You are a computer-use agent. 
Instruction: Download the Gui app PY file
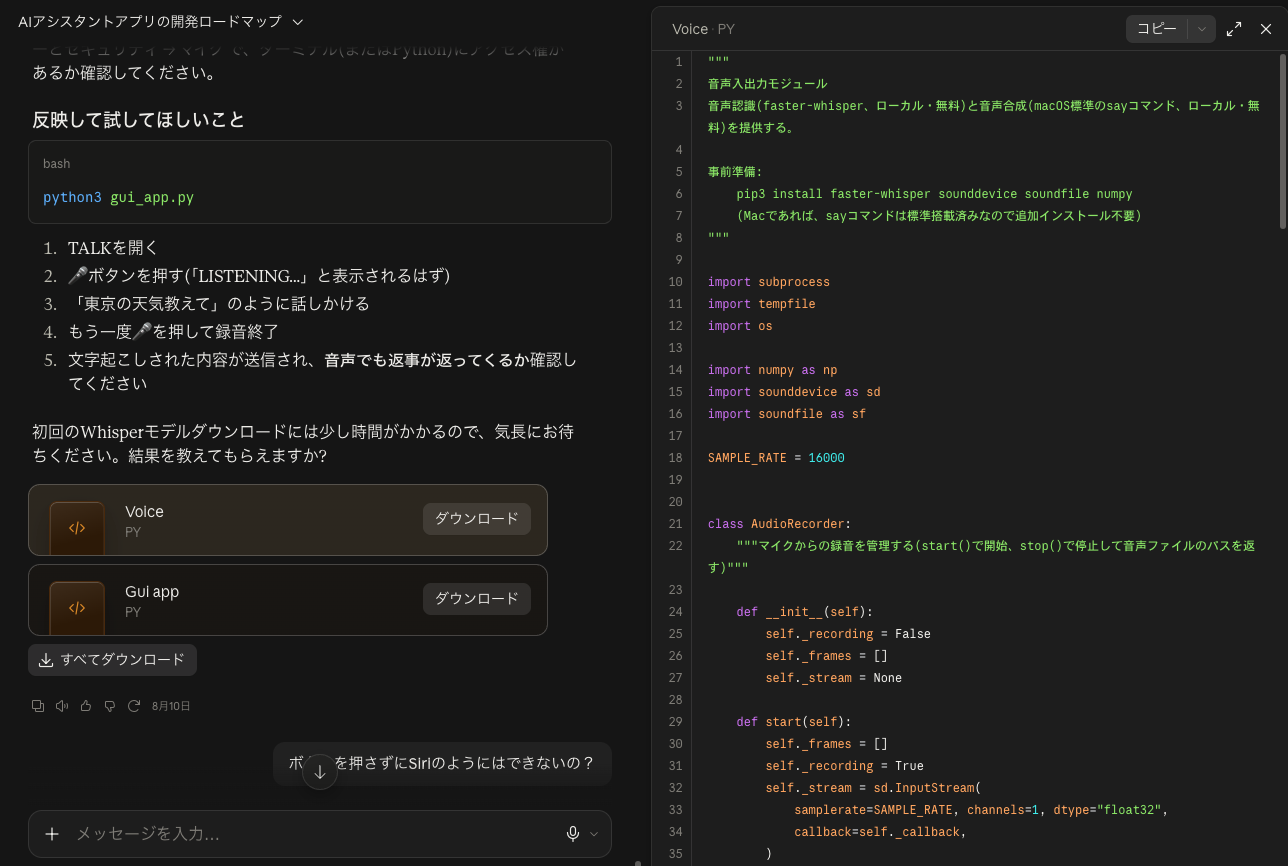pos(477,598)
